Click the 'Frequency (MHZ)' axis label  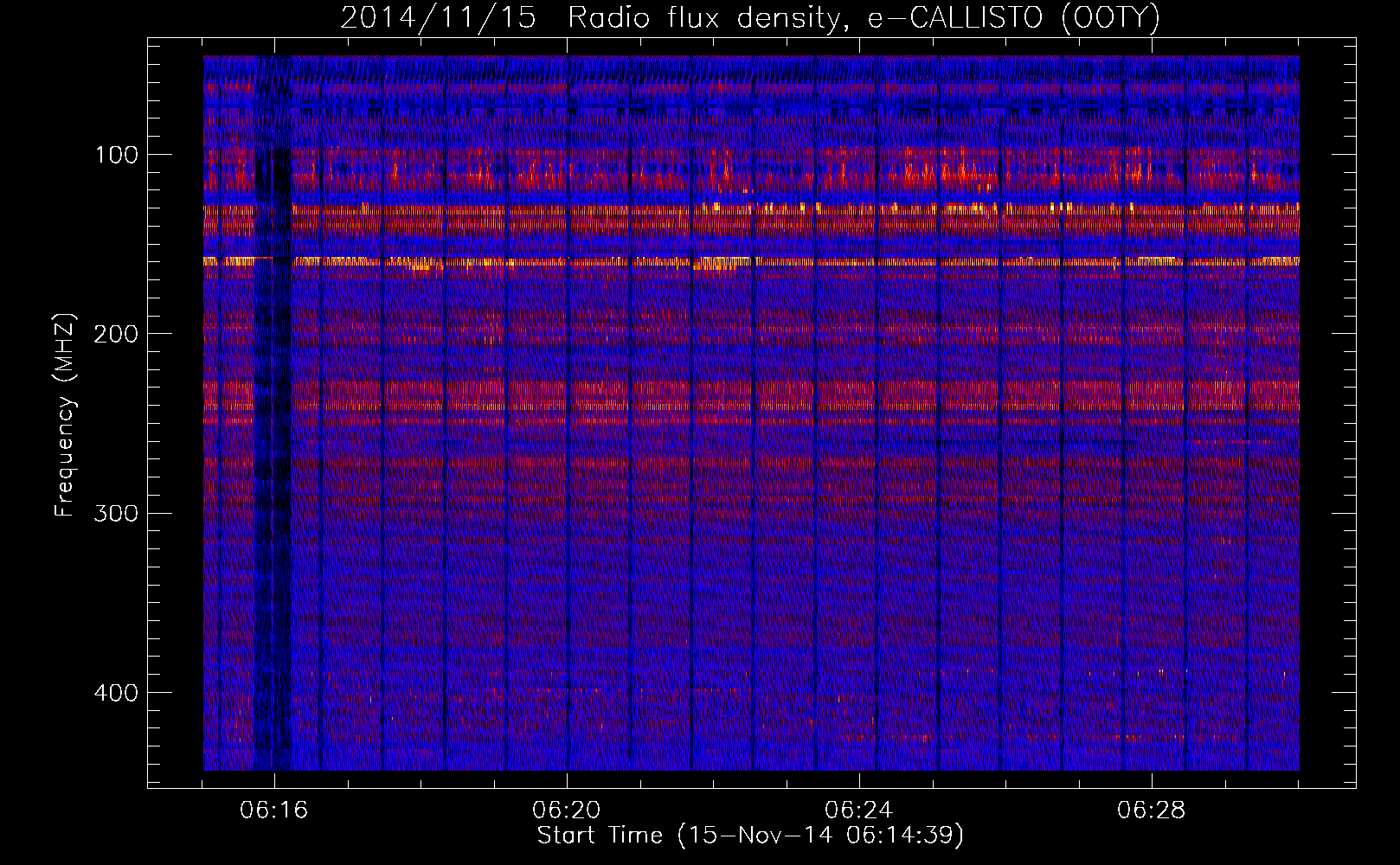click(66, 413)
